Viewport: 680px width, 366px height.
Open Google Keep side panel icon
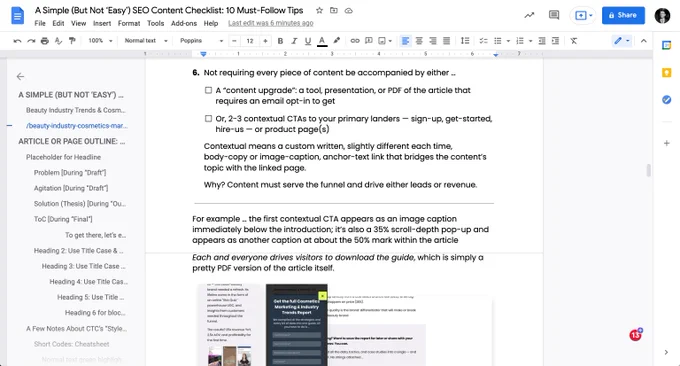(667, 72)
